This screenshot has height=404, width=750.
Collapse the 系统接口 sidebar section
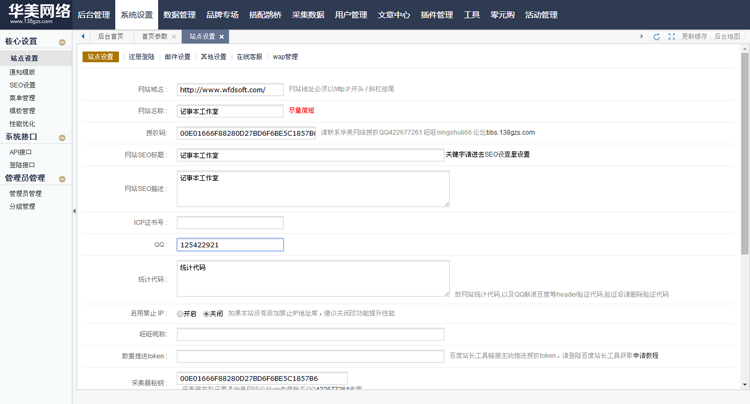(x=62, y=138)
